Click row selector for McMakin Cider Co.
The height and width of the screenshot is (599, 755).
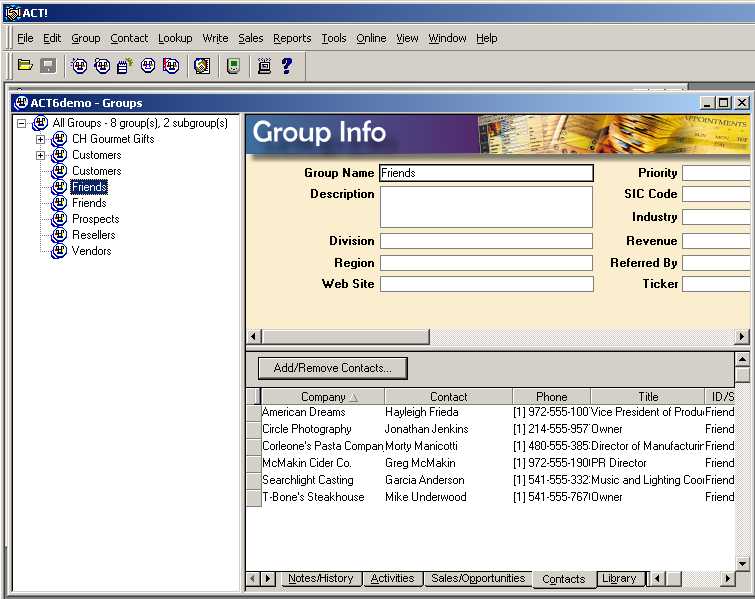pyautogui.click(x=254, y=463)
